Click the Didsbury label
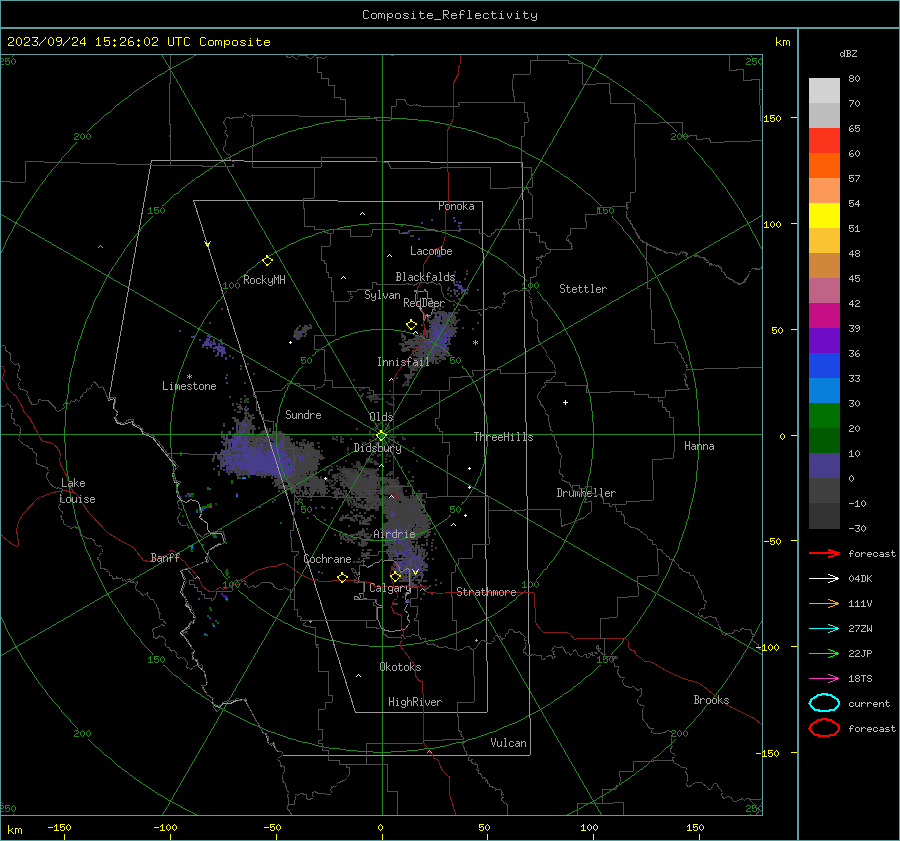900x841 pixels. point(377,448)
